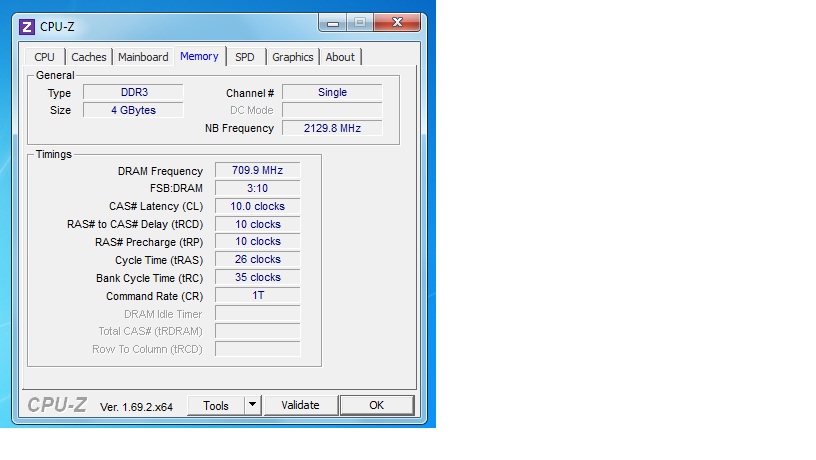Select the Bank Cycle Time 35 clocks value
The height and width of the screenshot is (460, 816).
[x=258, y=277]
